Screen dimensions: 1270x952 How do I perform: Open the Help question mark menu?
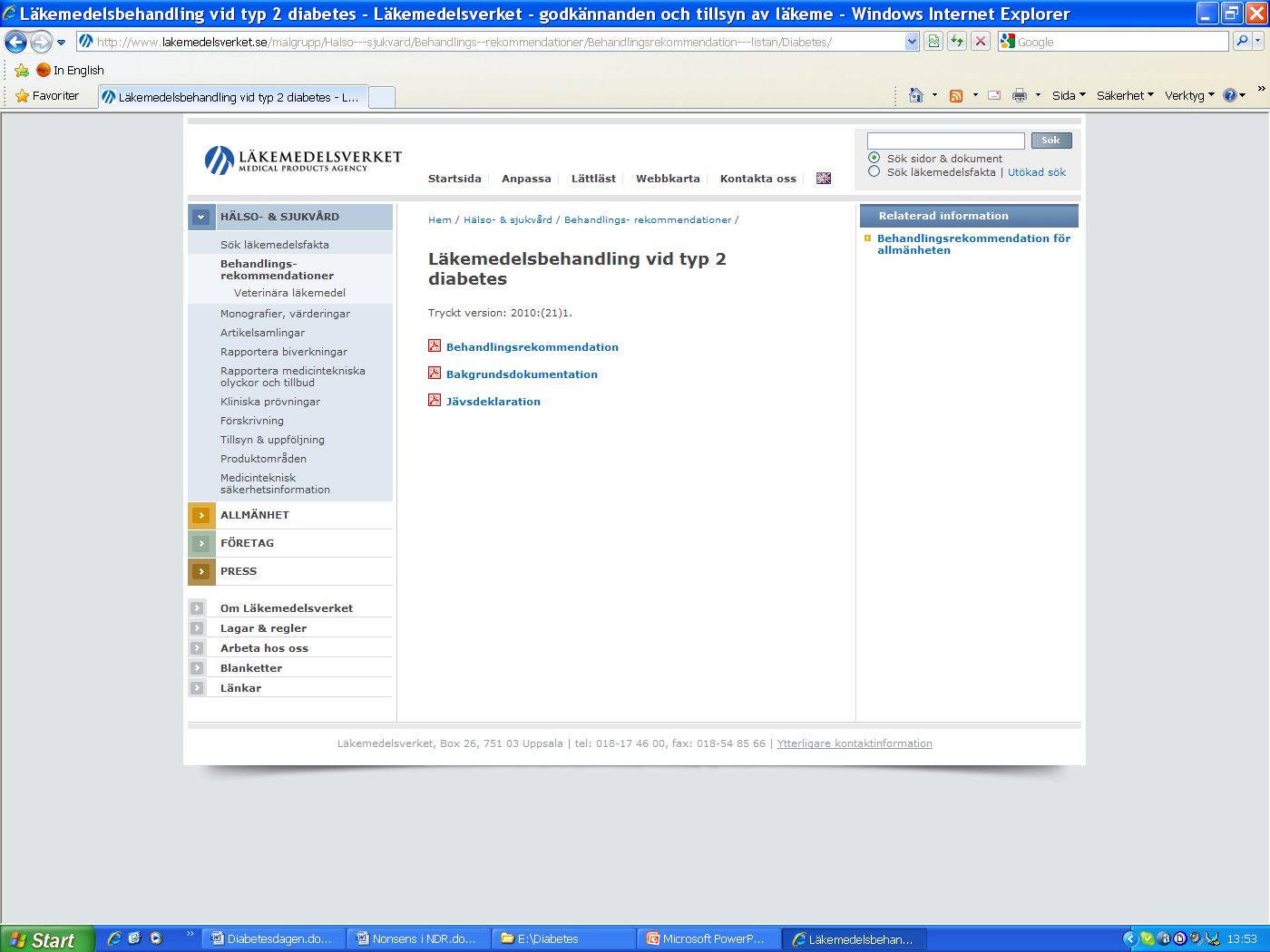point(1234,95)
